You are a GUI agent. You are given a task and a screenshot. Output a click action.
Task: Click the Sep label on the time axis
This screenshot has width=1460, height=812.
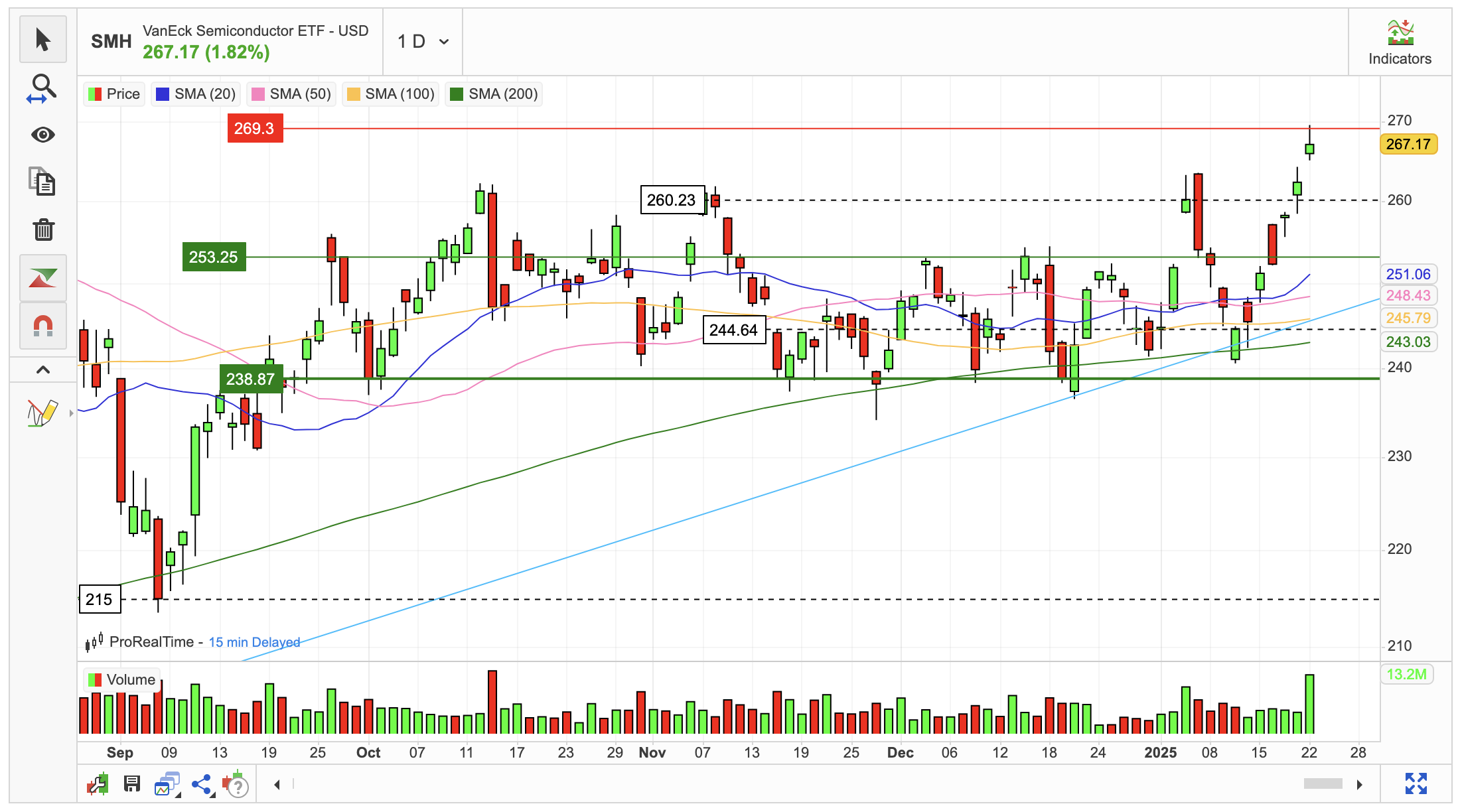[x=120, y=753]
